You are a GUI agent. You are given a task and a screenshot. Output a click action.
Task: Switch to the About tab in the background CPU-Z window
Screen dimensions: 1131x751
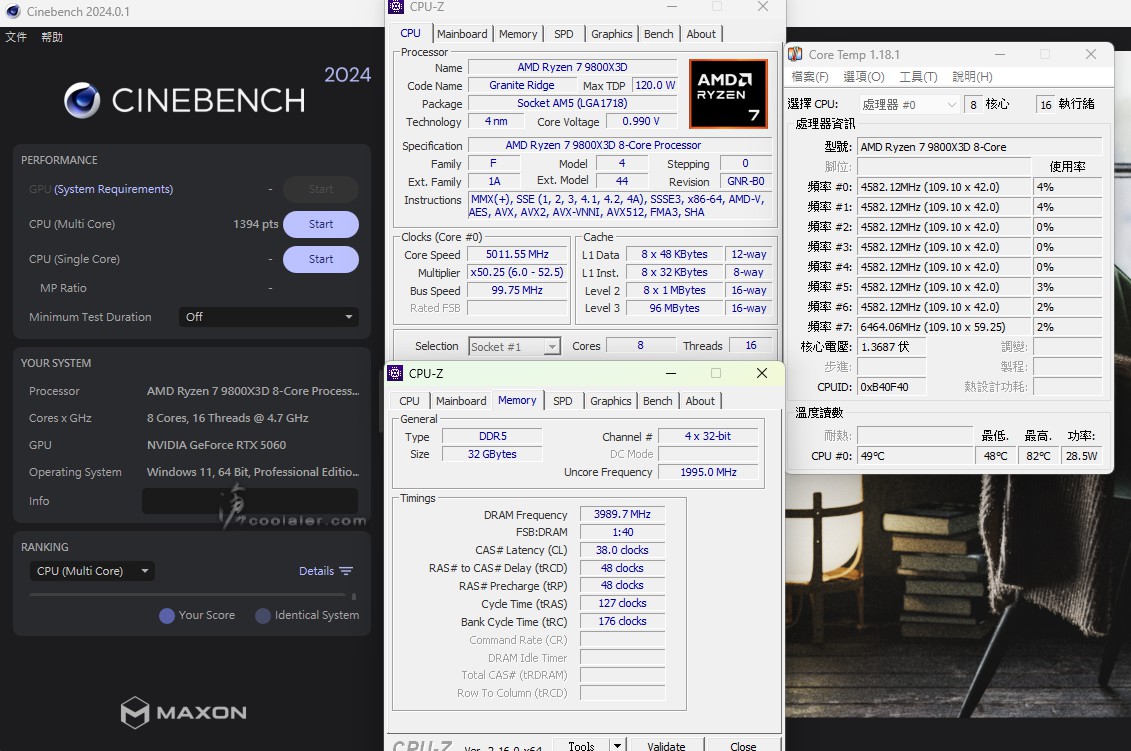pos(701,34)
